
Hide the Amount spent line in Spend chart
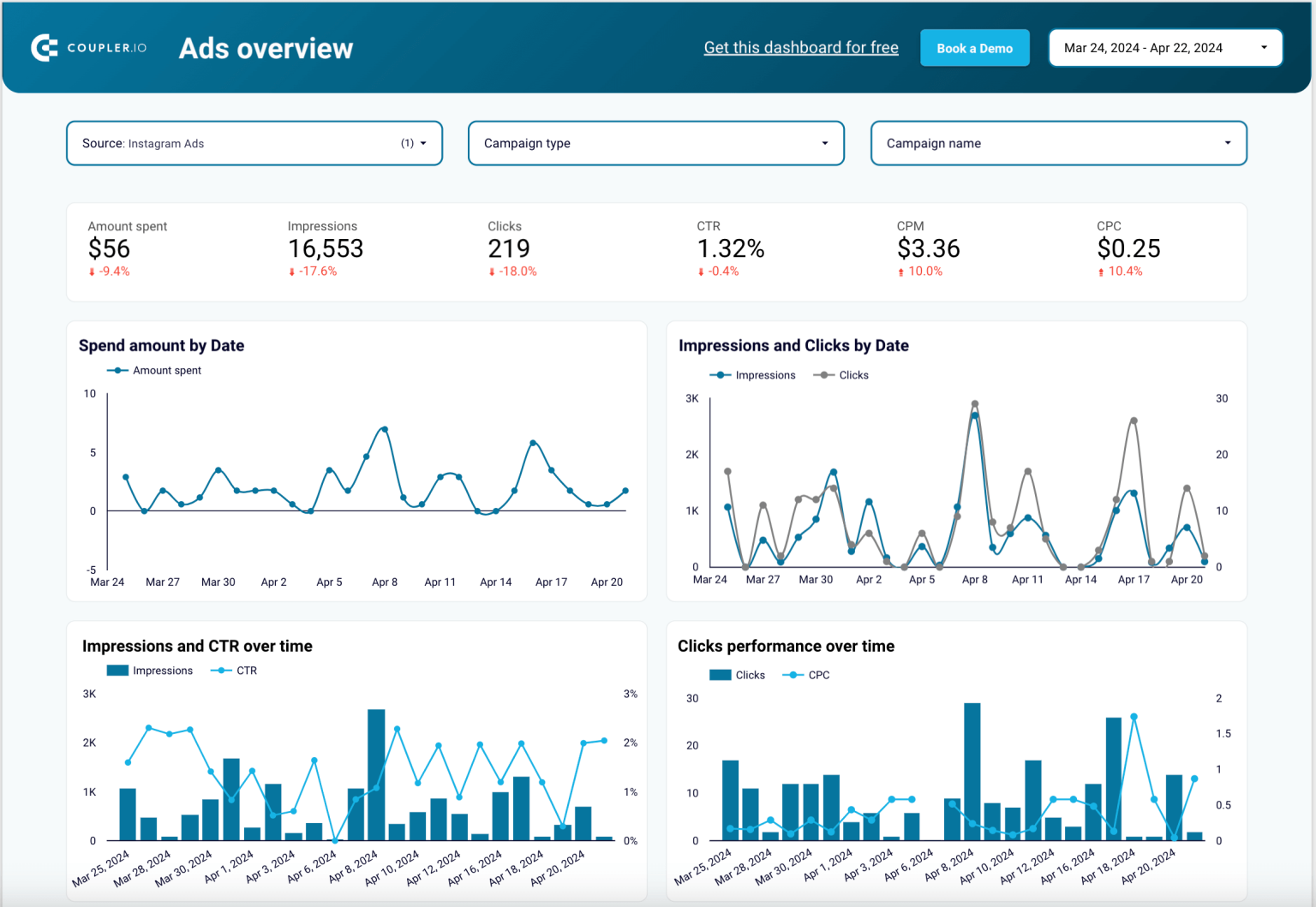[116, 370]
